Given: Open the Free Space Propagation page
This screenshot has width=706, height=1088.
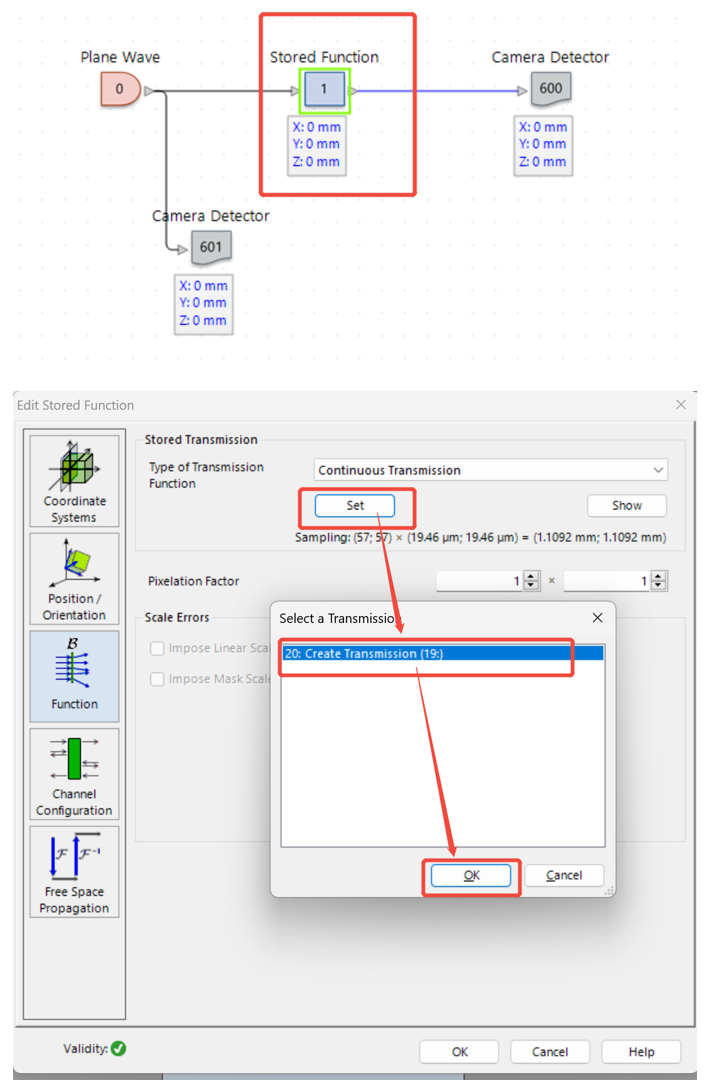Looking at the screenshot, I should click(x=74, y=871).
